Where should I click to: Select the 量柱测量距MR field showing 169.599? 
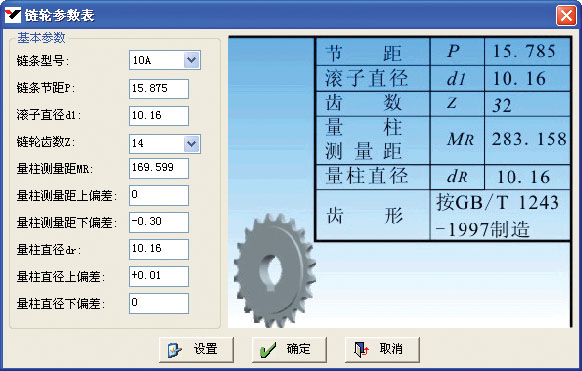point(159,168)
